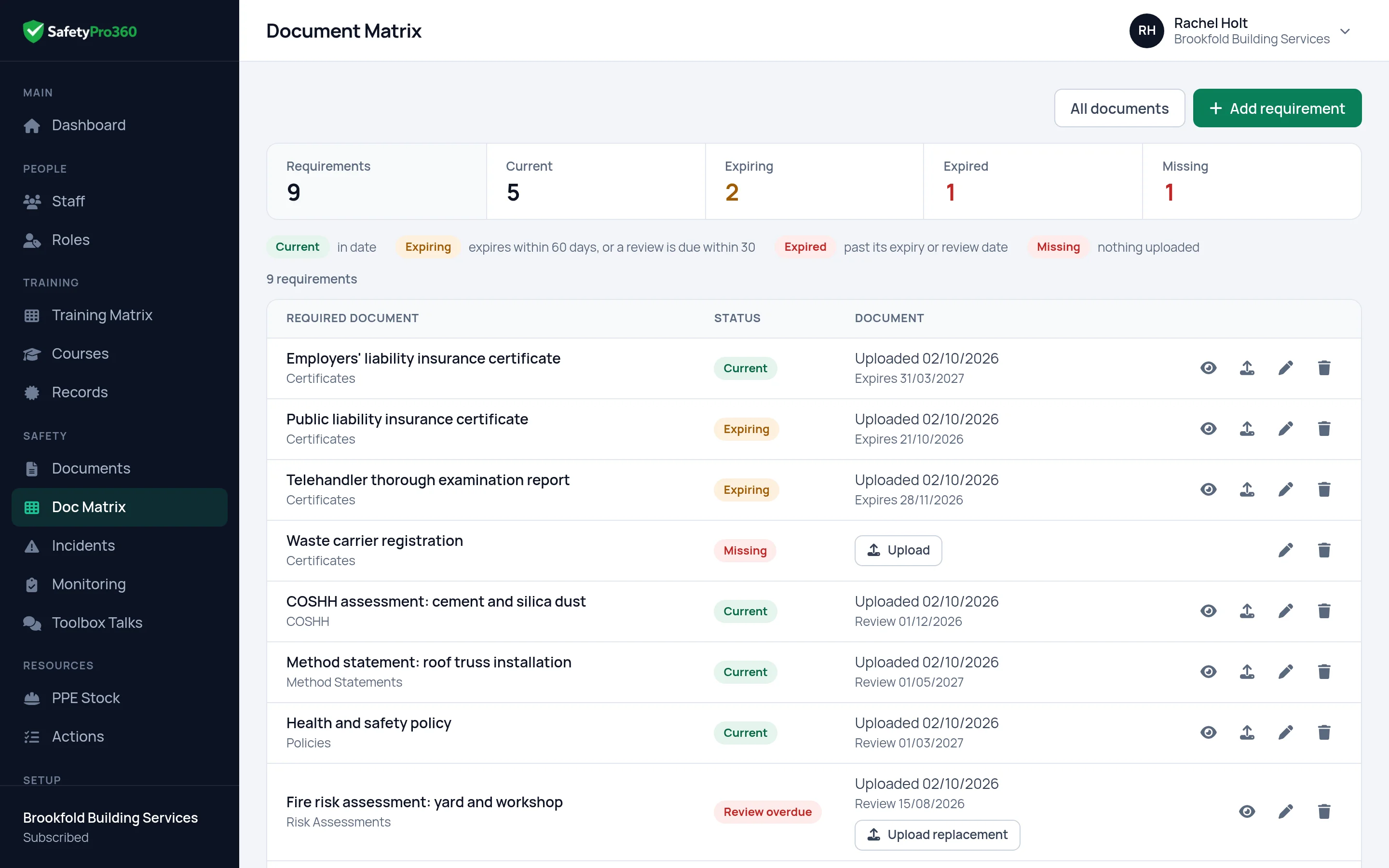This screenshot has width=1389, height=868.
Task: View the COSHH cement and silica dust document
Action: (x=1208, y=611)
